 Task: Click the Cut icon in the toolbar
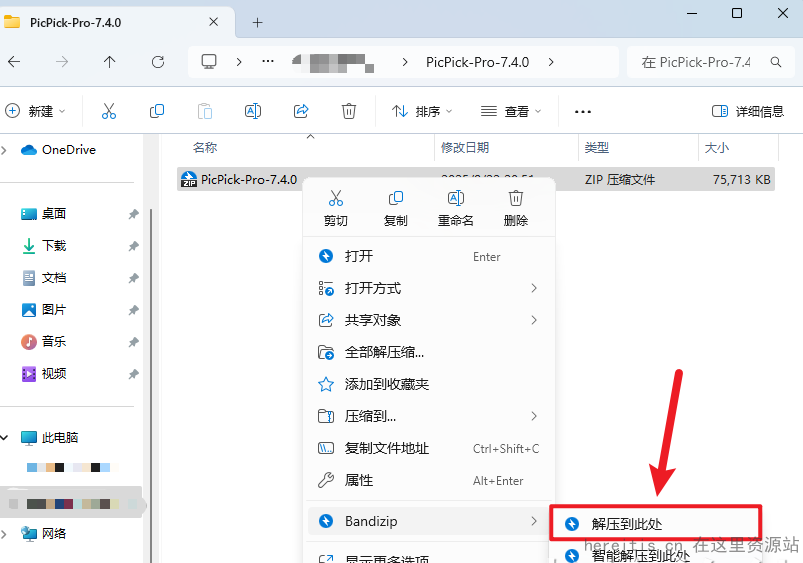[x=109, y=111]
